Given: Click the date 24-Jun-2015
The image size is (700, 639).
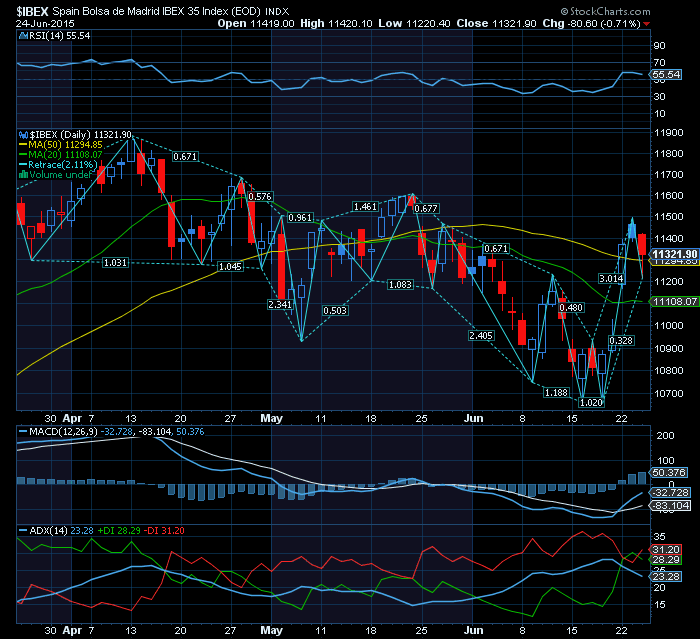Looking at the screenshot, I should pos(45,24).
